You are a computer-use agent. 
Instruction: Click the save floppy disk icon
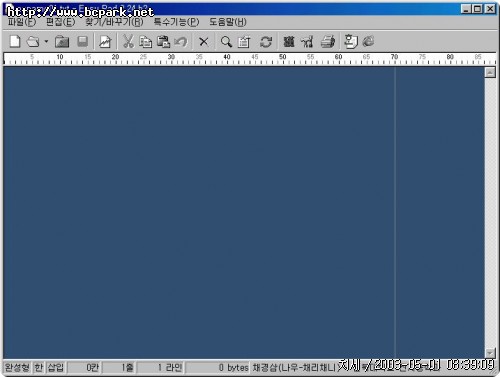click(82, 42)
